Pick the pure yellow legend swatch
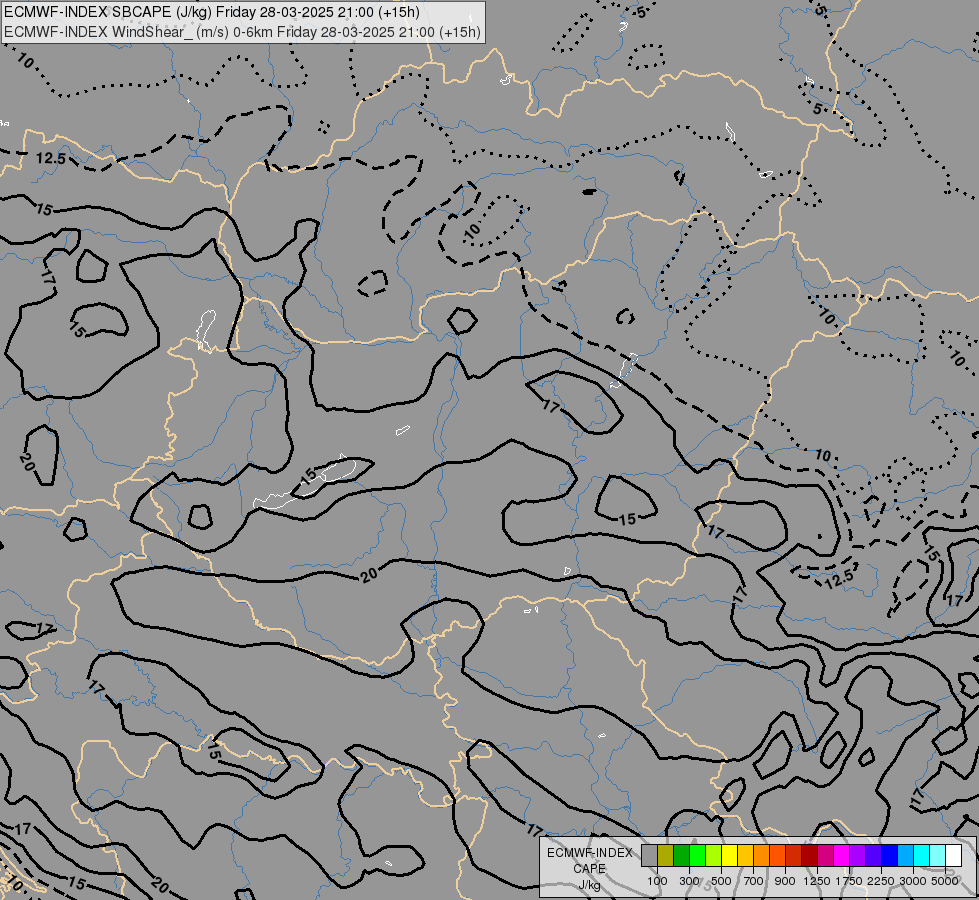 click(730, 856)
